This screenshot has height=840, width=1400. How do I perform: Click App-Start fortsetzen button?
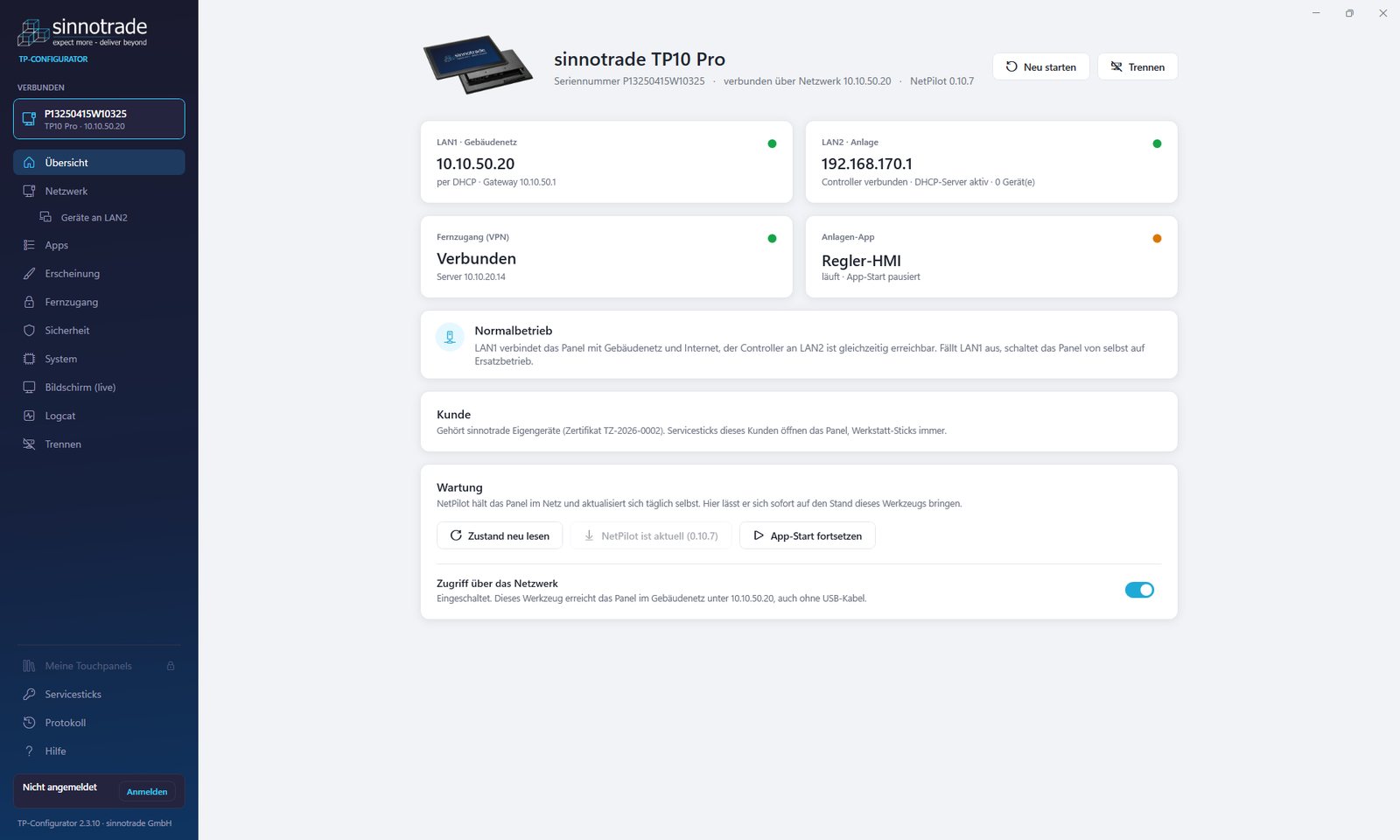(807, 535)
